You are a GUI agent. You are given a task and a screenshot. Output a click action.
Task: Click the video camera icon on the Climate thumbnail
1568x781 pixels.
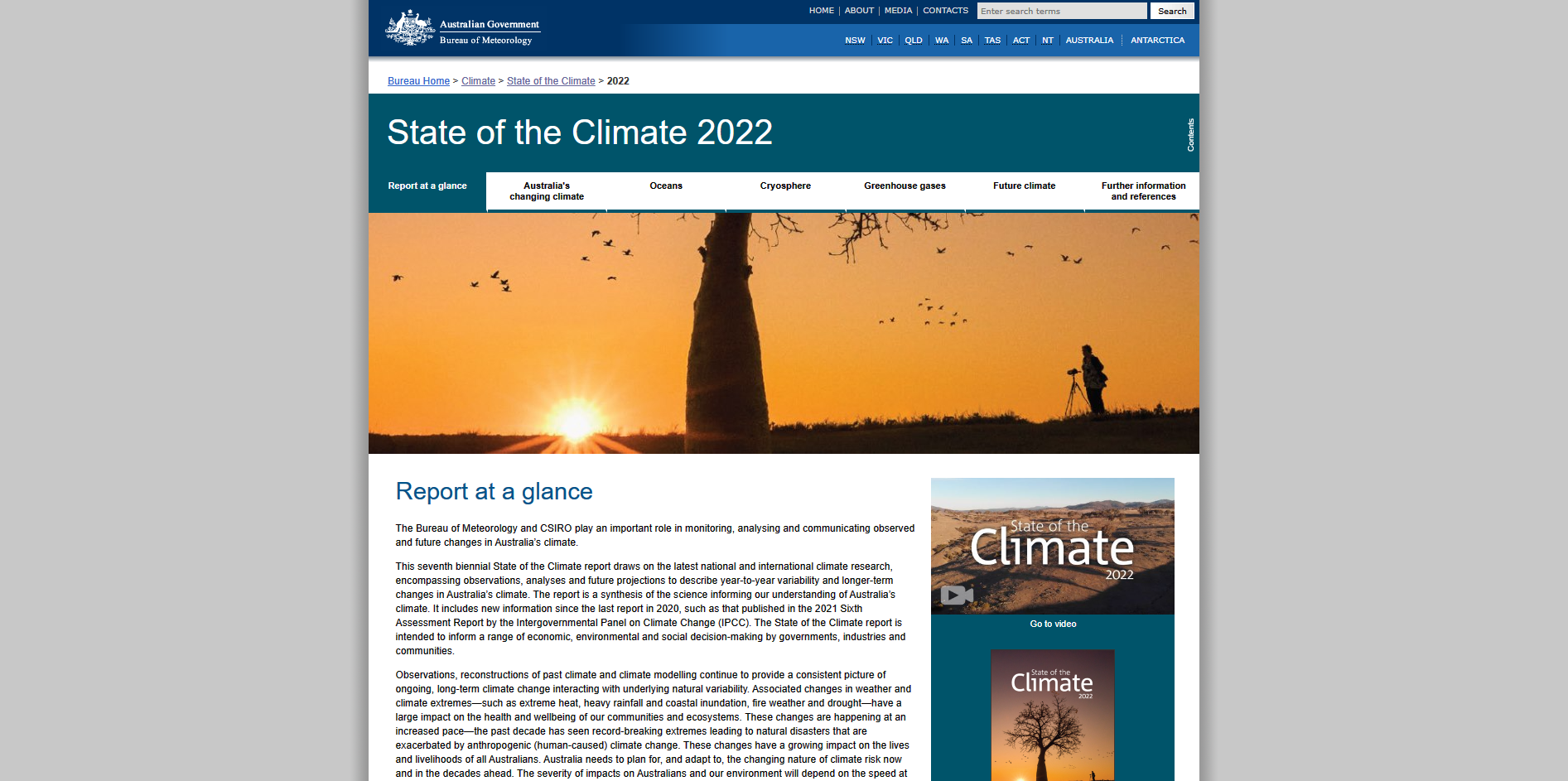tap(957, 595)
